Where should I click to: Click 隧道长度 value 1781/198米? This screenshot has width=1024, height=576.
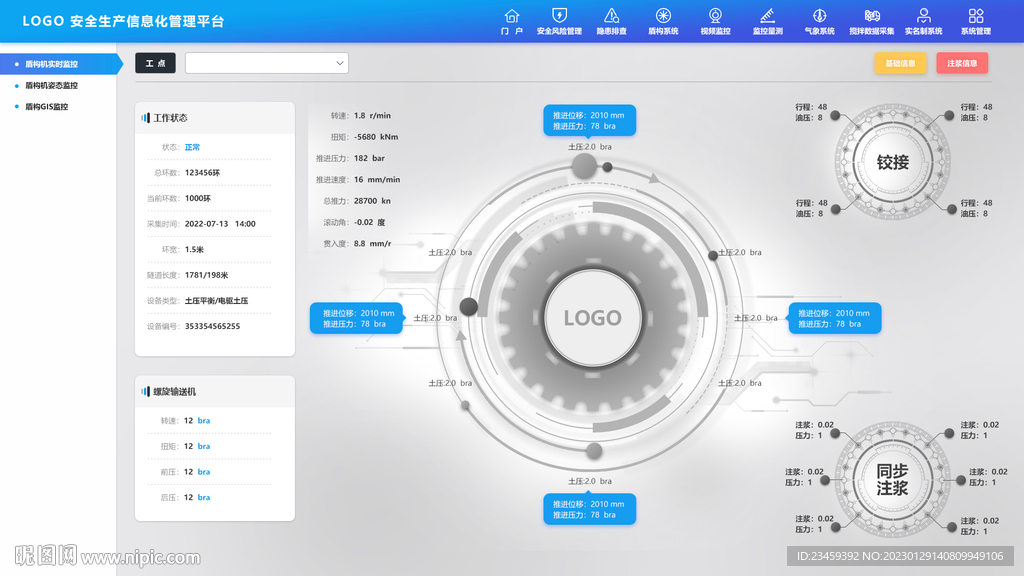click(x=206, y=275)
